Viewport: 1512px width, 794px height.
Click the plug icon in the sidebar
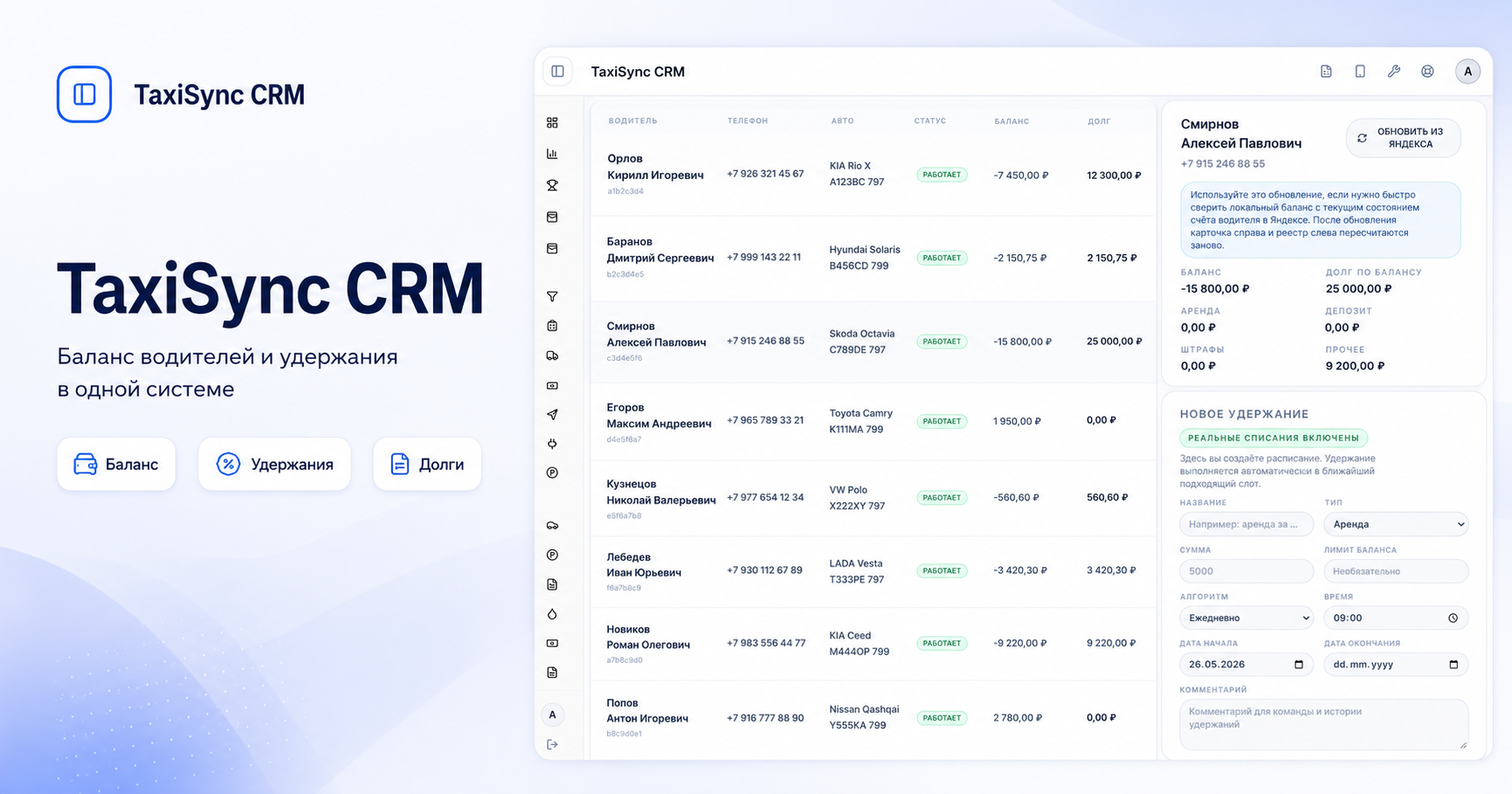552,444
